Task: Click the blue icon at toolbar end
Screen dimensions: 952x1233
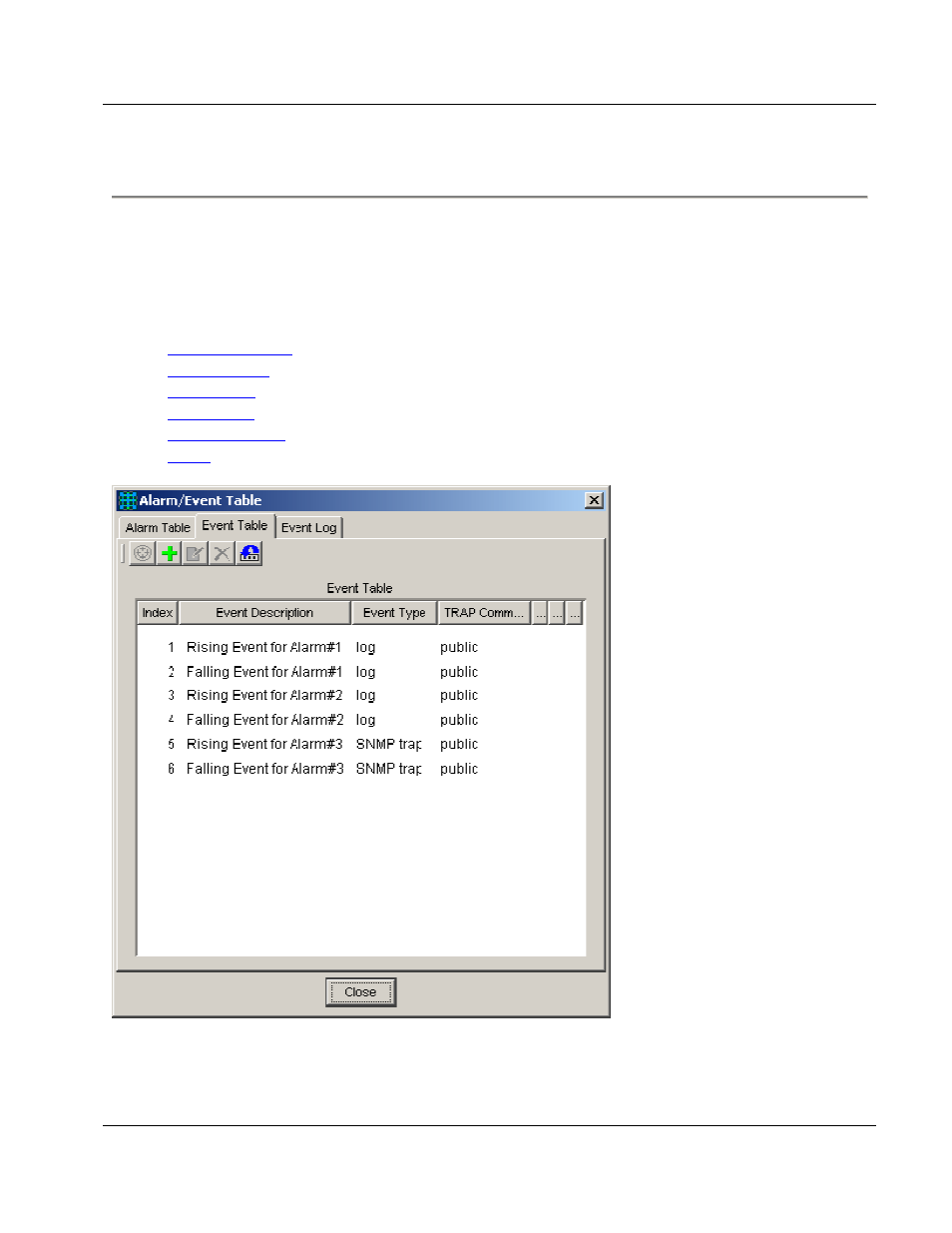Action: (x=249, y=553)
